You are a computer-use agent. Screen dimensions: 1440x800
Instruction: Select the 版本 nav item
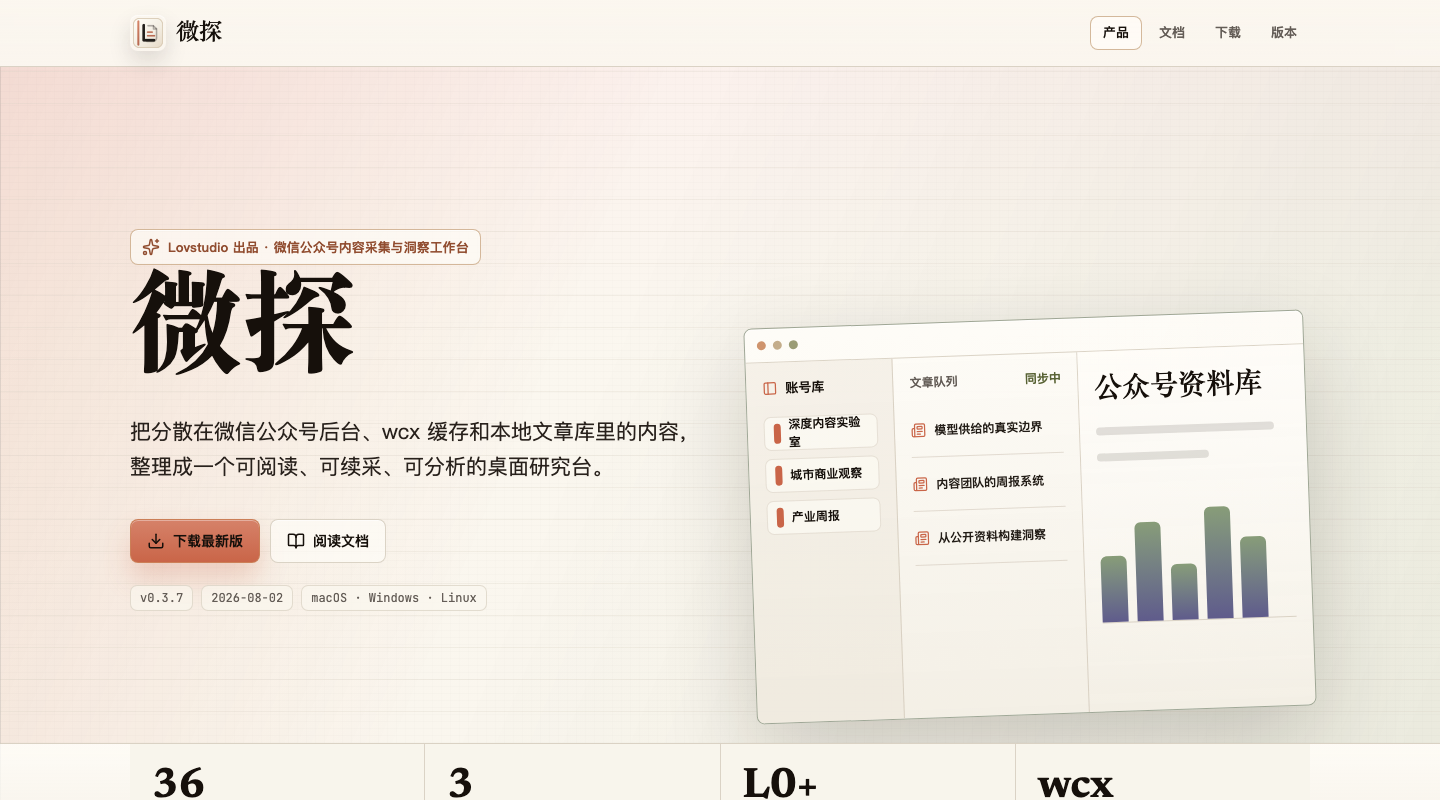point(1284,33)
